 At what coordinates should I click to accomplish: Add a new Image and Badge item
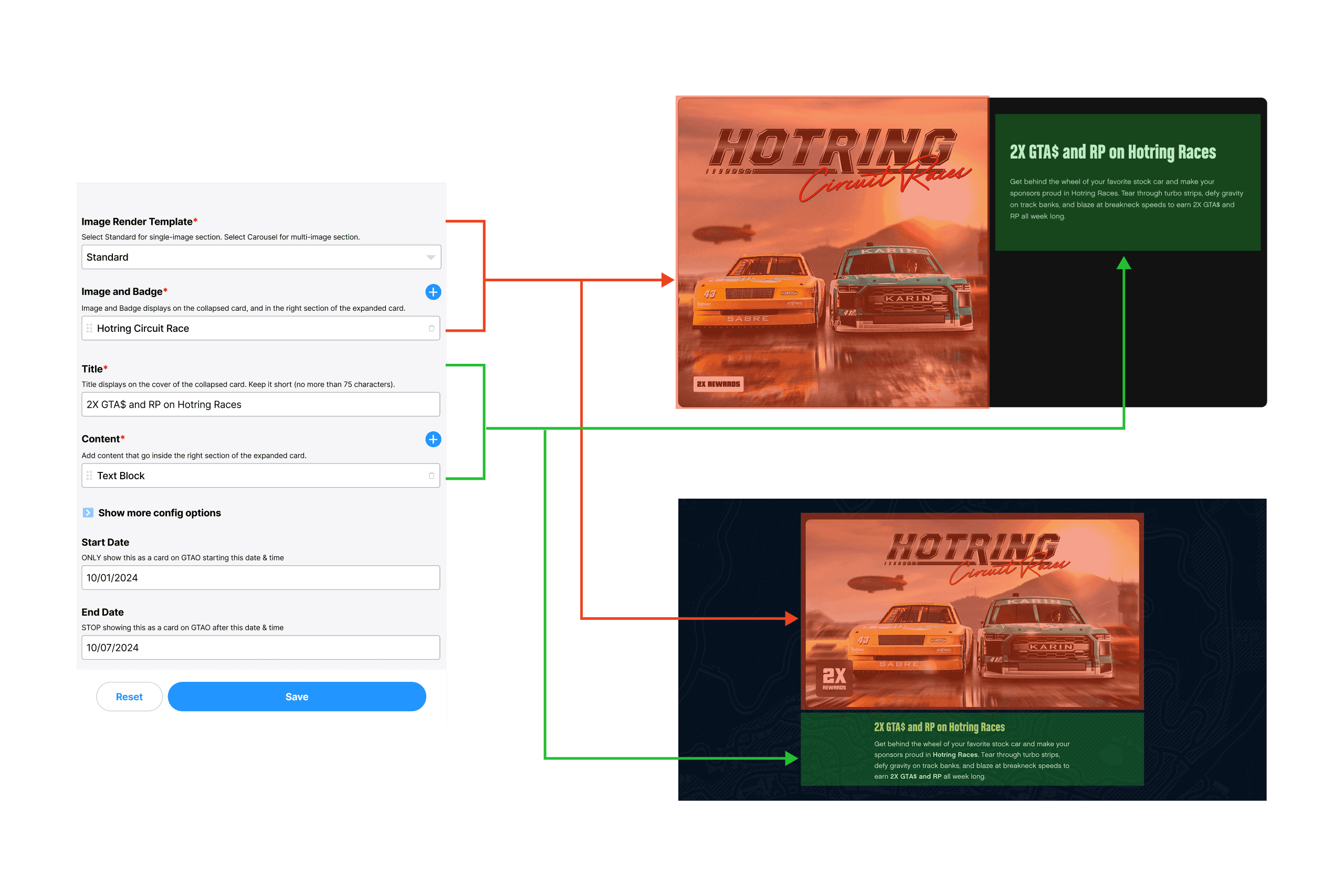(433, 292)
